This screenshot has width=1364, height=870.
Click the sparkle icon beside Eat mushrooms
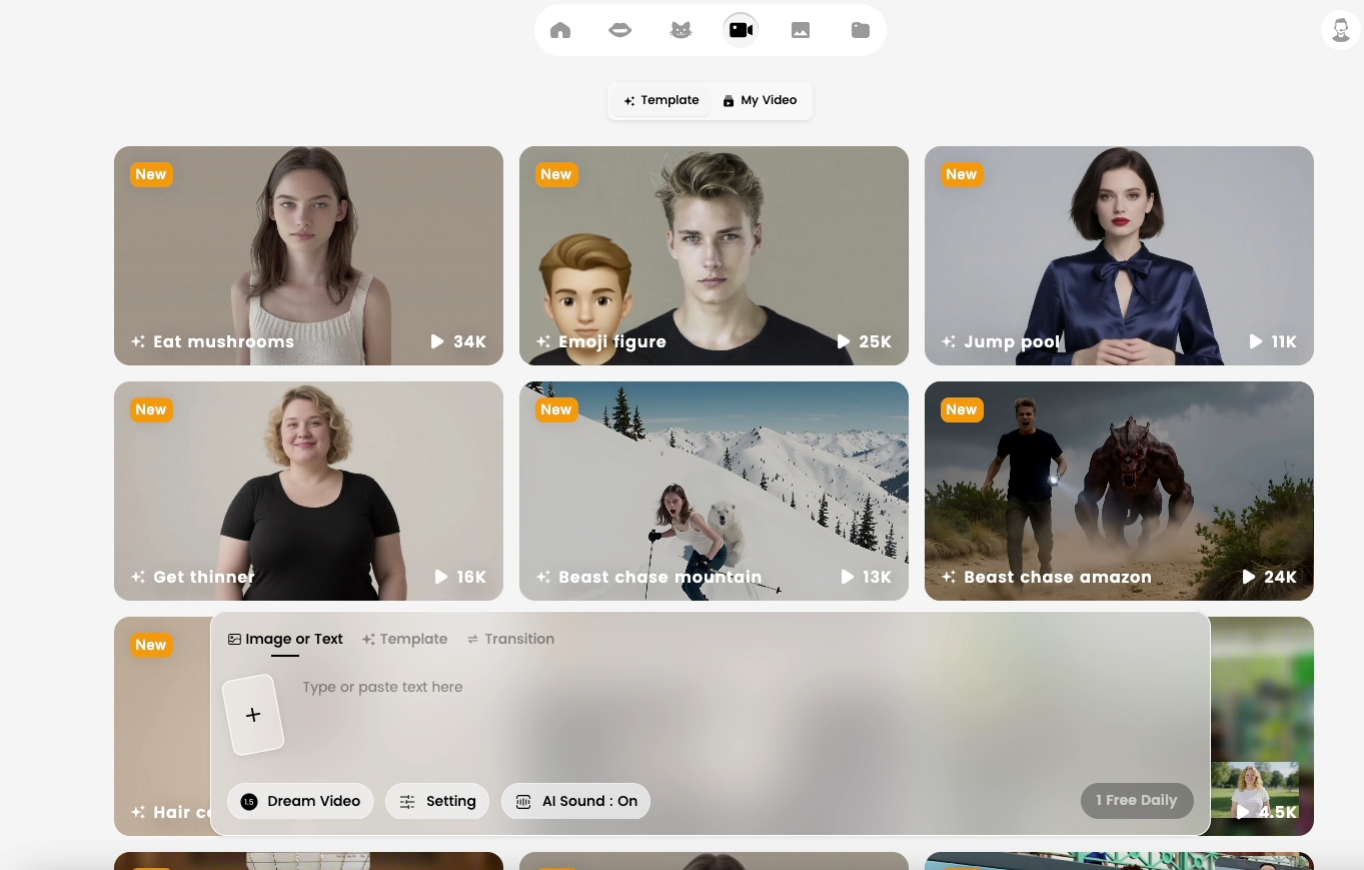pyautogui.click(x=138, y=342)
